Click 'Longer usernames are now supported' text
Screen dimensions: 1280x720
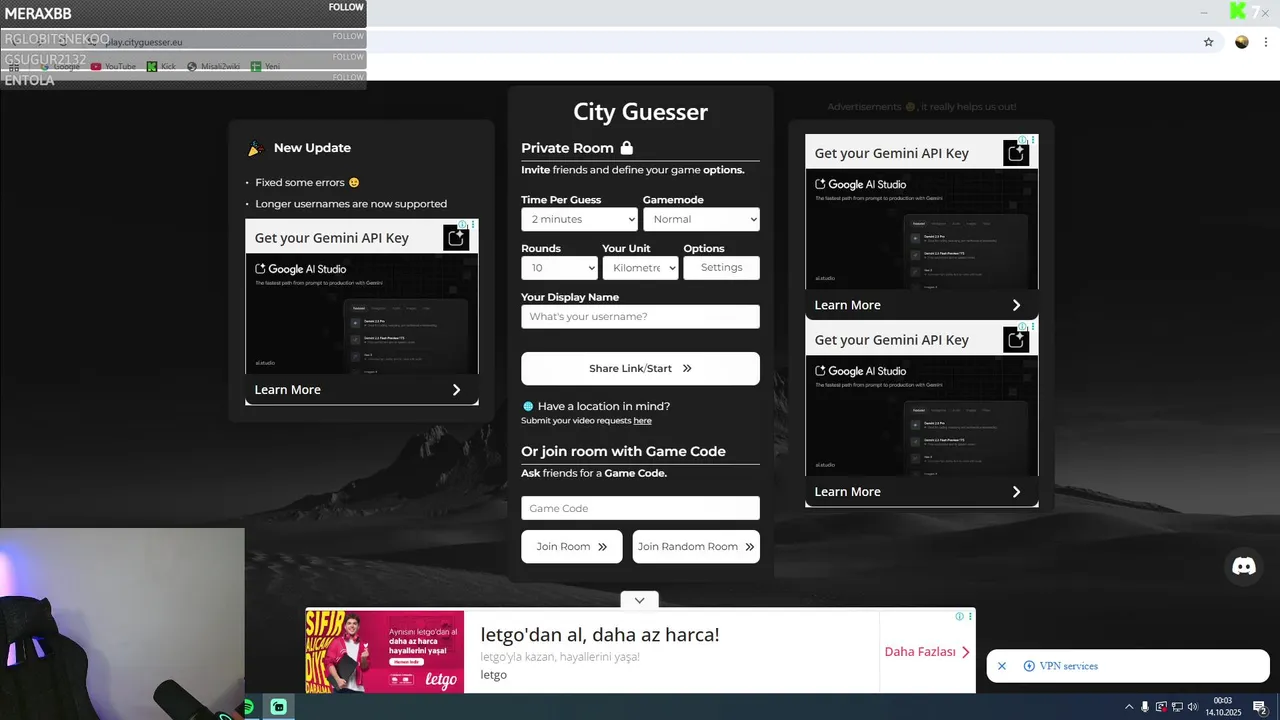point(351,203)
